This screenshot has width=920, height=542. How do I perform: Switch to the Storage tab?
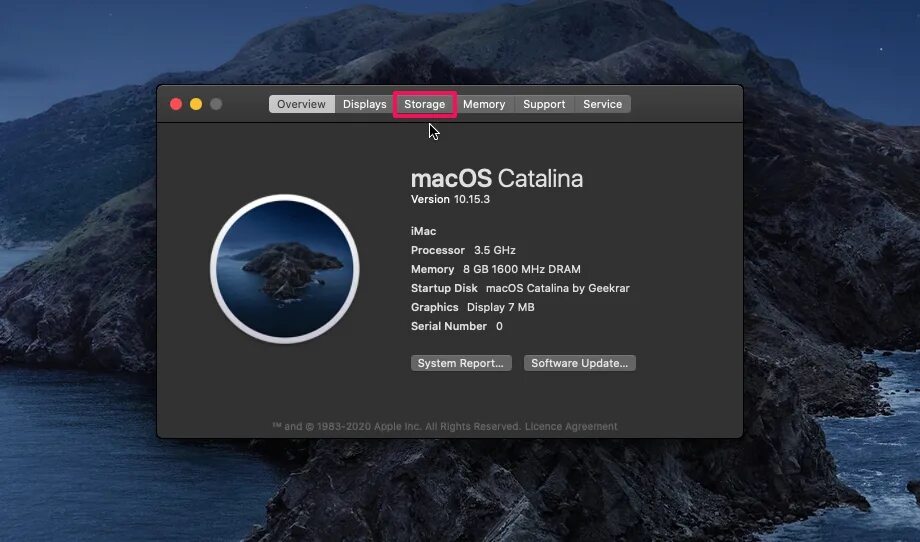[x=424, y=104]
